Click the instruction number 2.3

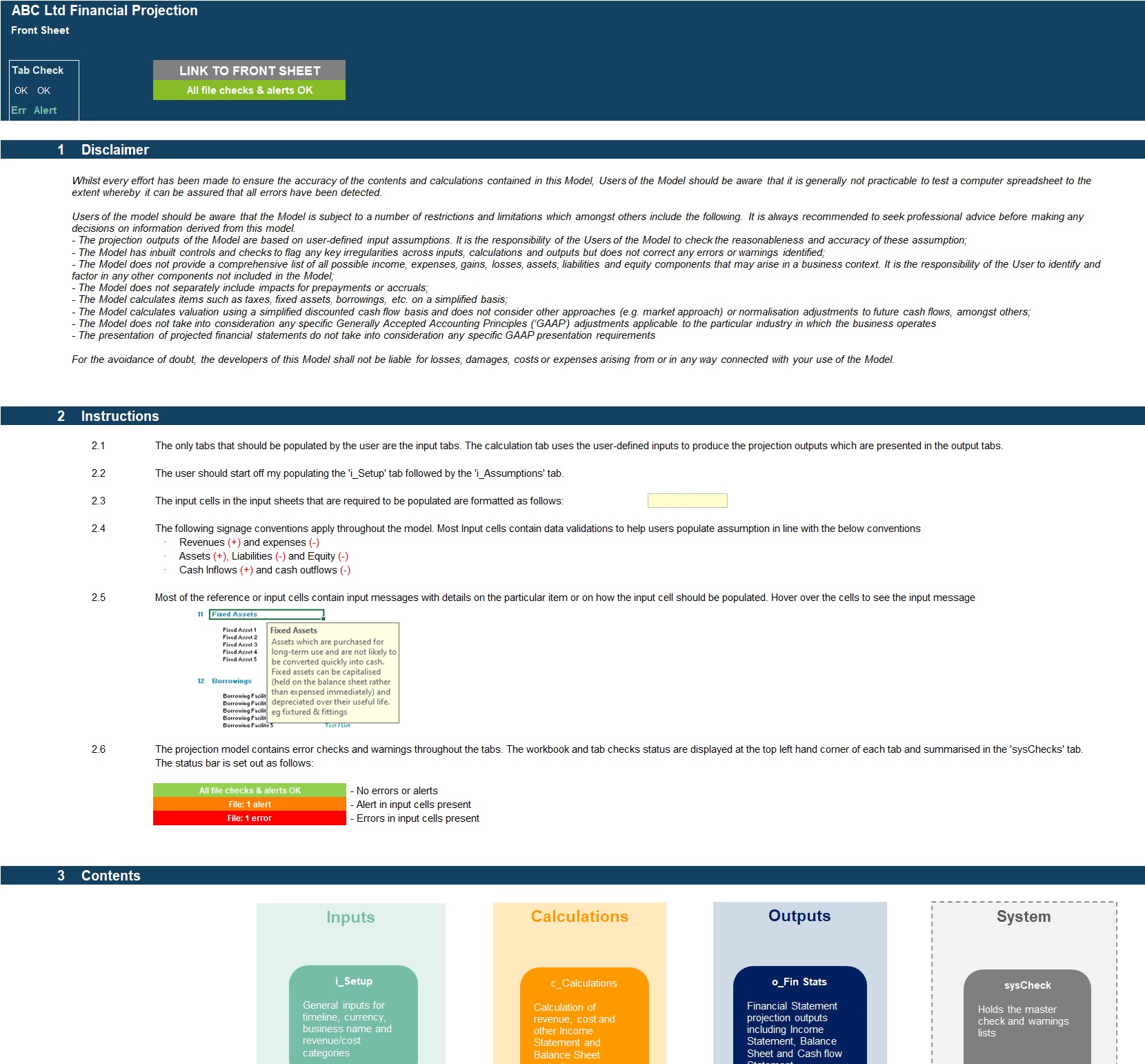(x=99, y=501)
